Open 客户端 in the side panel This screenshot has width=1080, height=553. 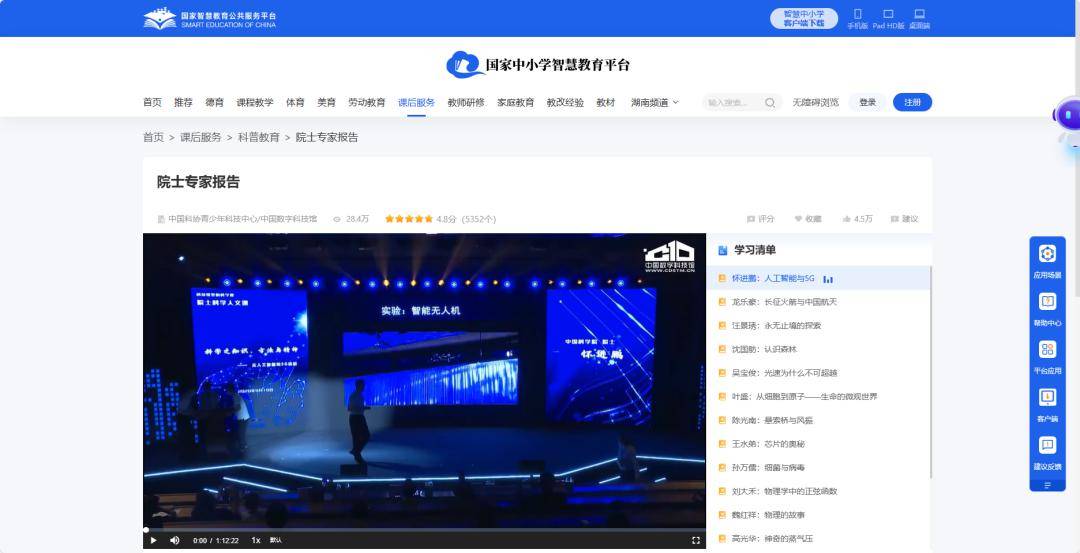(x=1047, y=406)
